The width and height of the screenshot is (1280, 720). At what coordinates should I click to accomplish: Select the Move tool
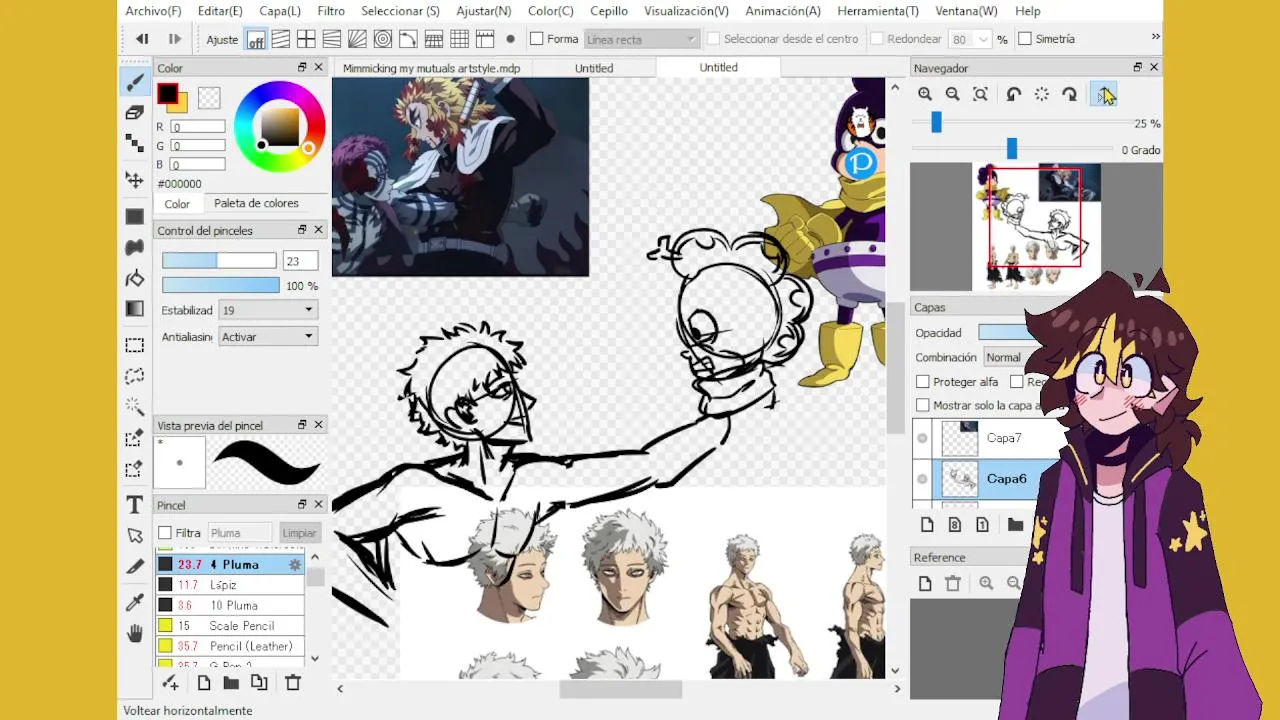[134, 180]
